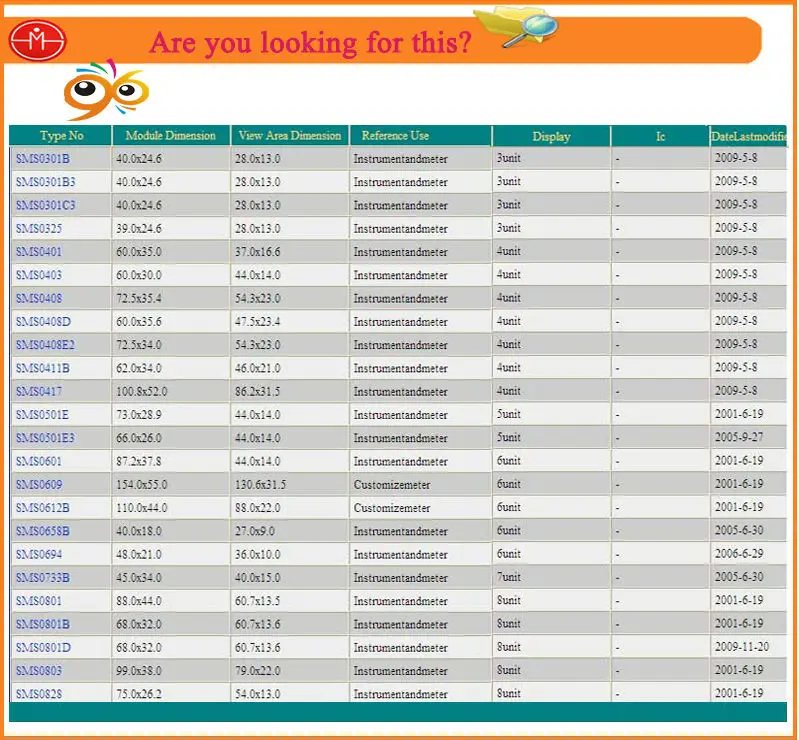Click the Reference Use column header
Screen dimensions: 799x740
(x=395, y=136)
